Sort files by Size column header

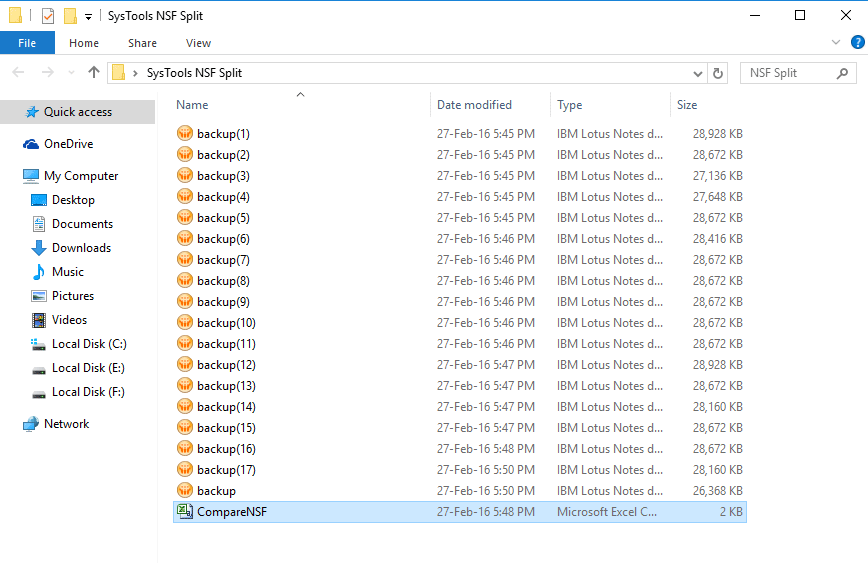[x=687, y=105]
